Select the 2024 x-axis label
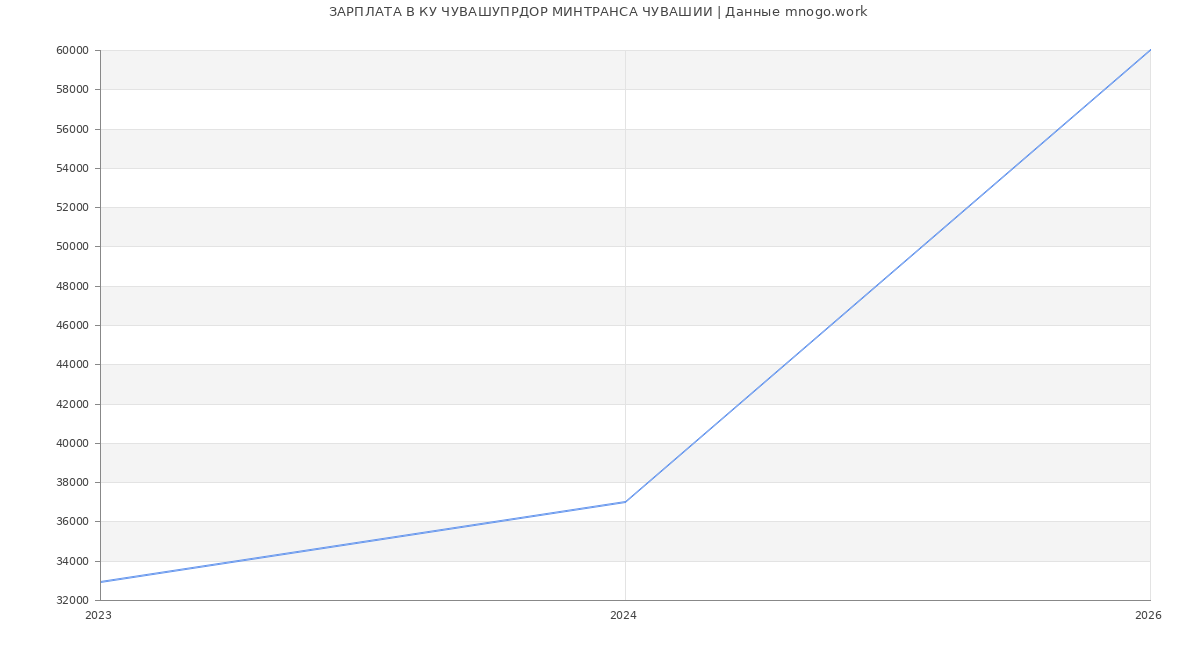Screen dimensions: 1200x650 (623, 616)
